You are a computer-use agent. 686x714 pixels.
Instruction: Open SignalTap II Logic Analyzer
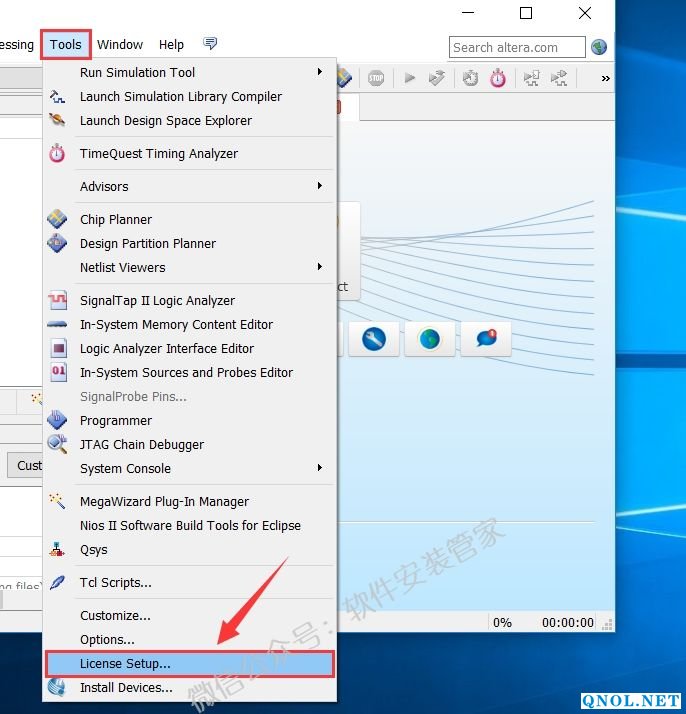[x=157, y=301]
